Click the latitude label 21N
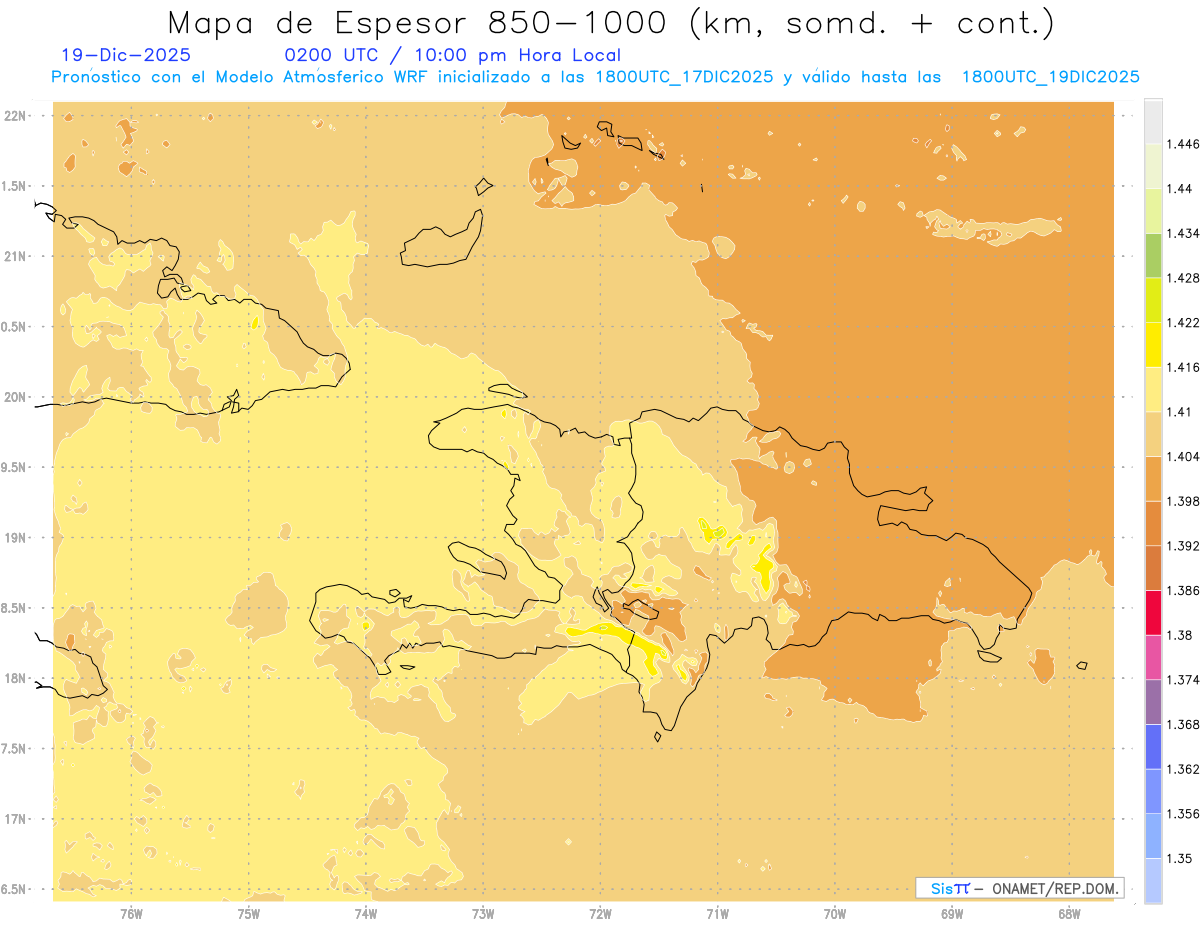The height and width of the screenshot is (927, 1200). (x=15, y=256)
